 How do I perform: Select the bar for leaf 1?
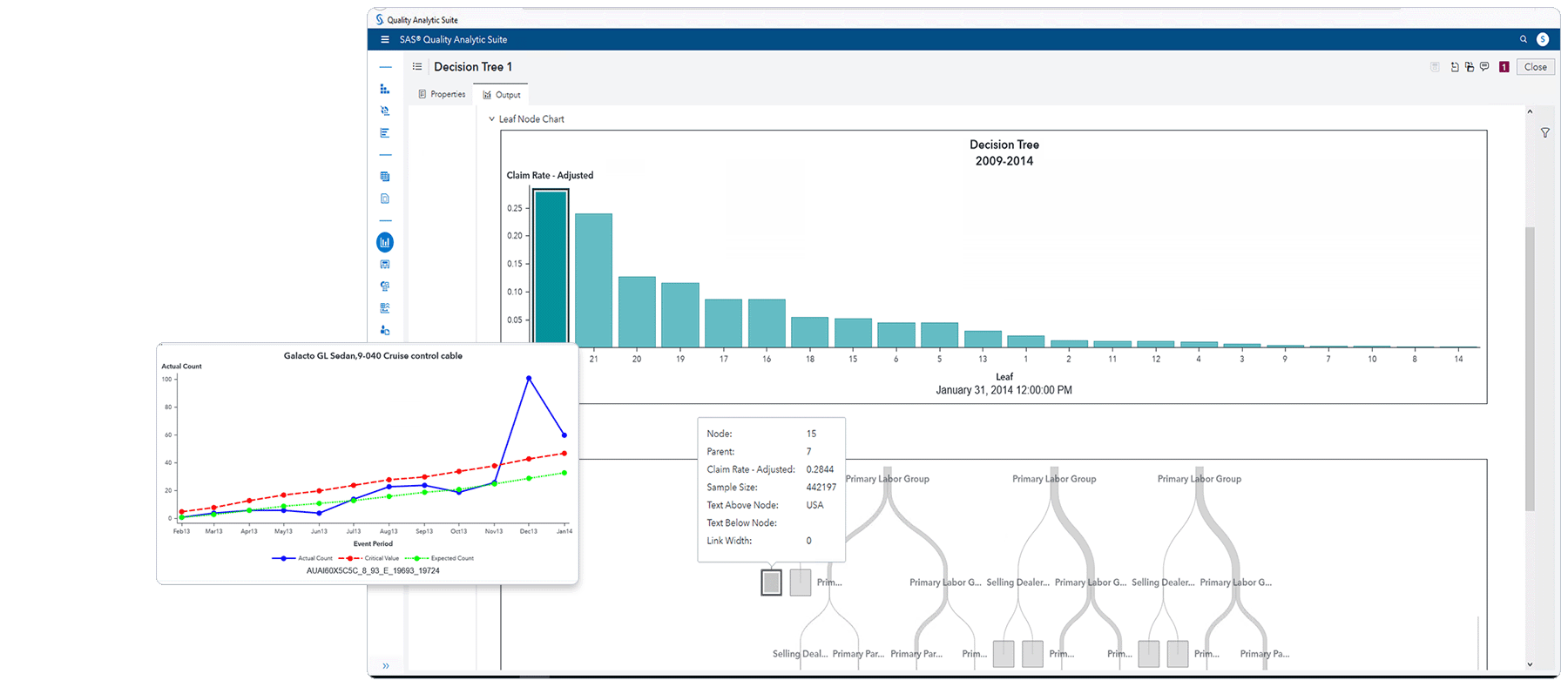(1025, 342)
